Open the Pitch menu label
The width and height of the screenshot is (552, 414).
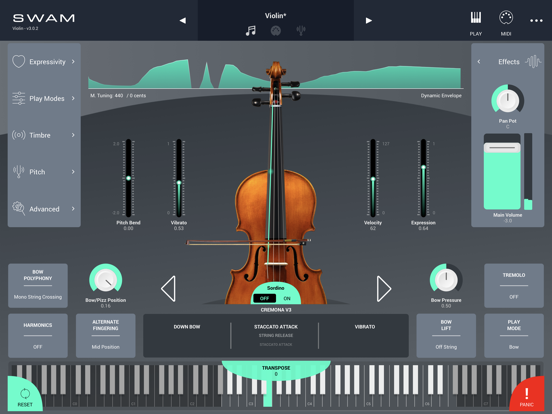tap(37, 172)
